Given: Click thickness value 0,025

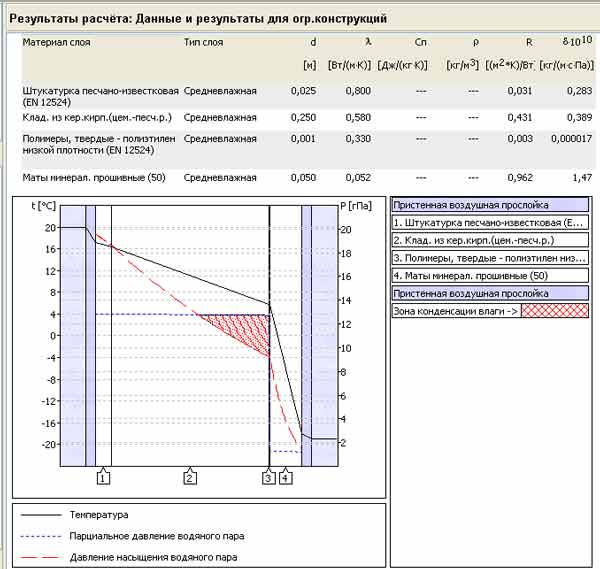Looking at the screenshot, I should (303, 91).
